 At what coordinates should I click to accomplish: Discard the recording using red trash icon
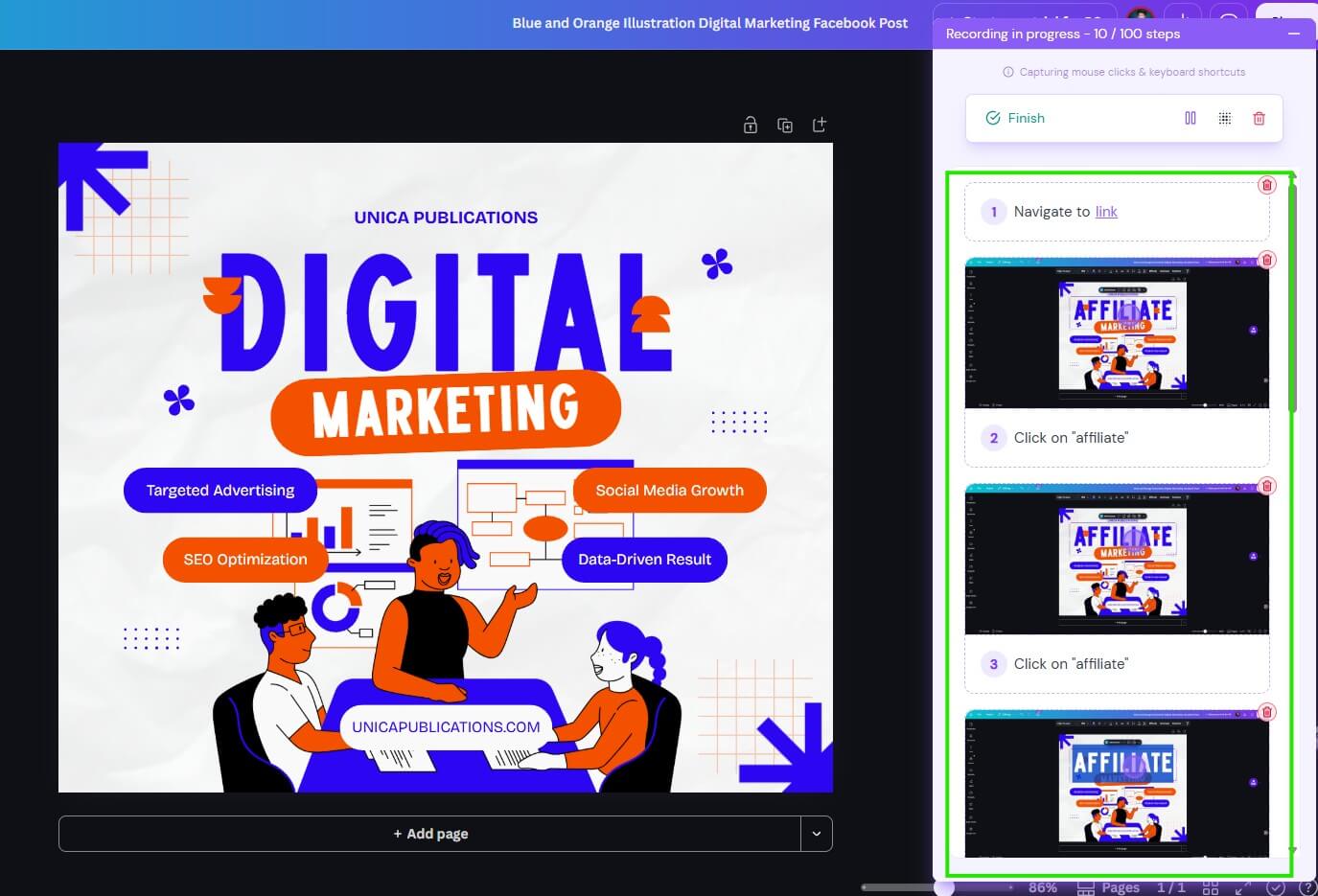pyautogui.click(x=1260, y=118)
